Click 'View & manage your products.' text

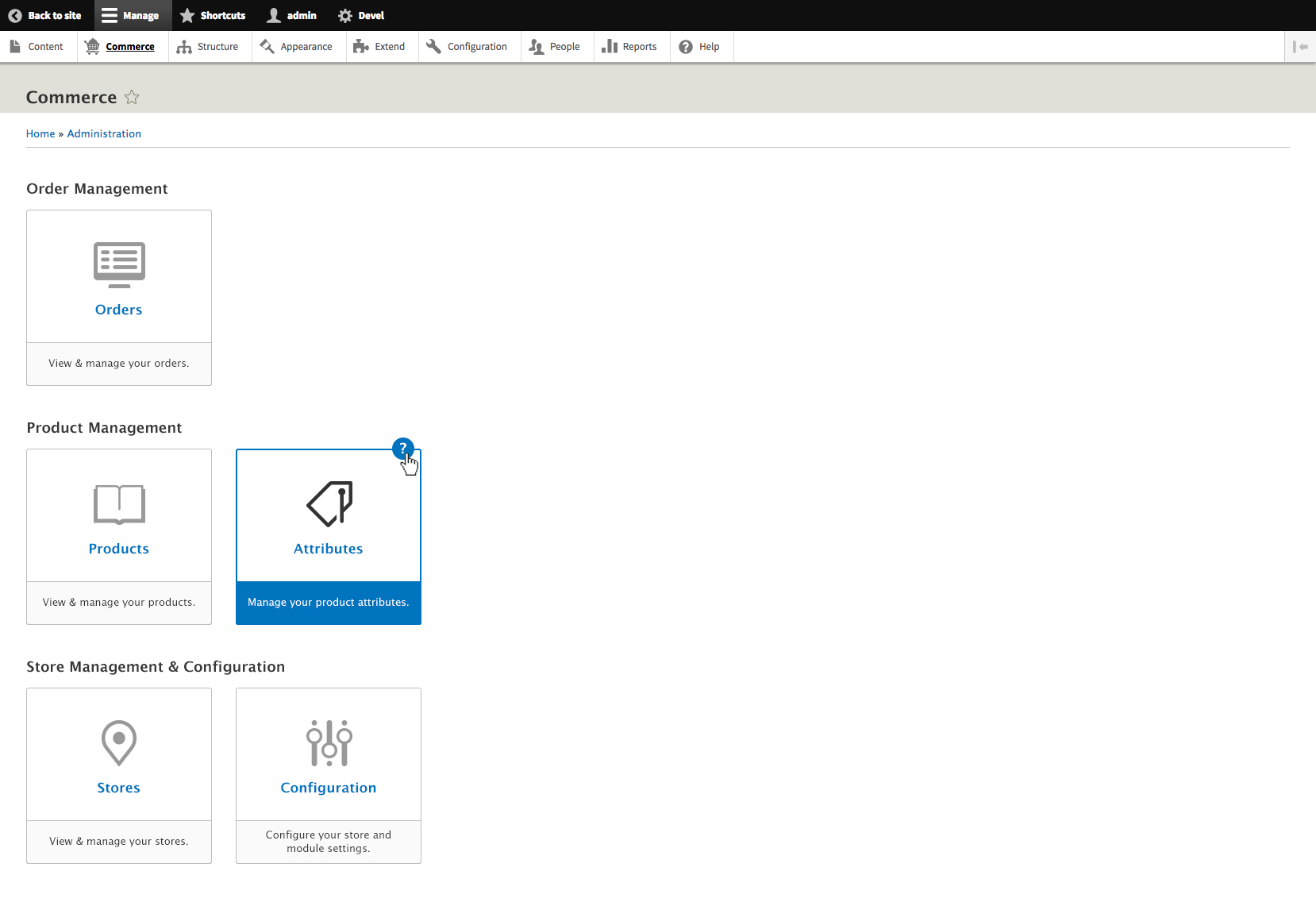(119, 603)
